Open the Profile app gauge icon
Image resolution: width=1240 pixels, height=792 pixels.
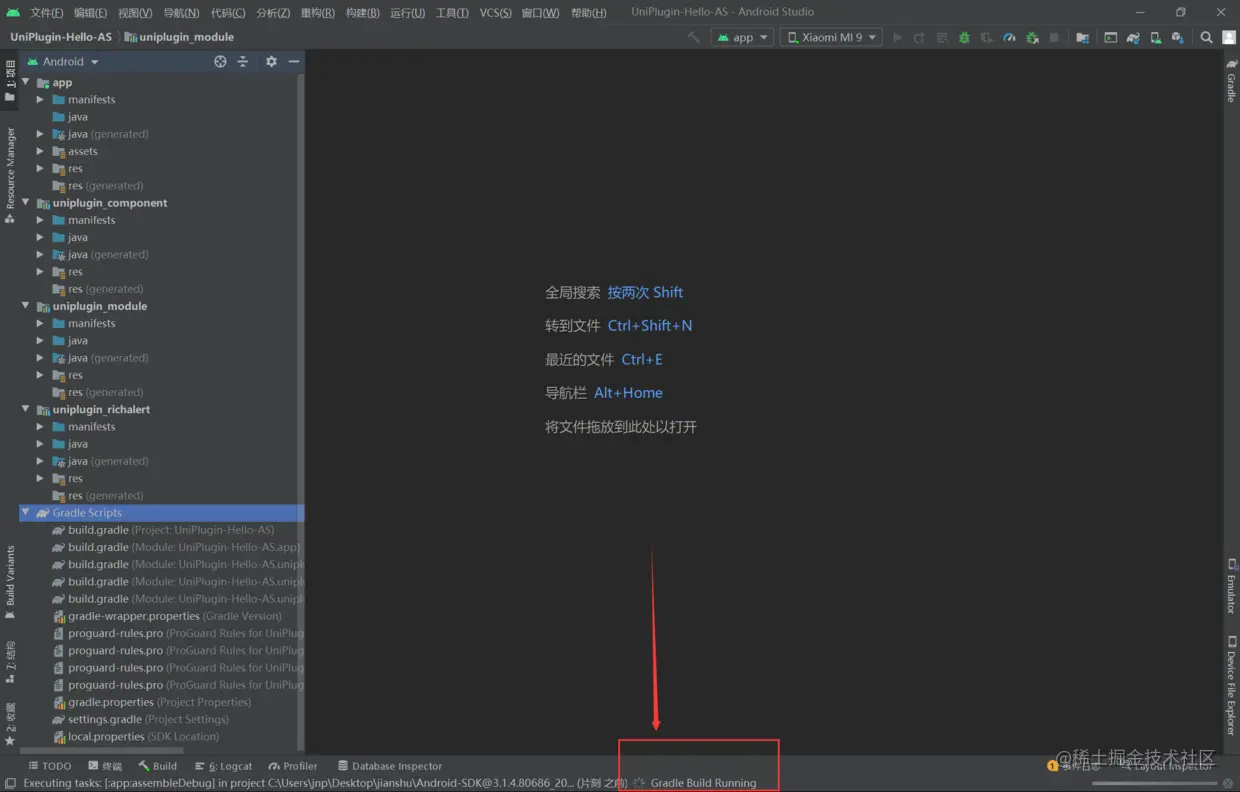pyautogui.click(x=1009, y=37)
